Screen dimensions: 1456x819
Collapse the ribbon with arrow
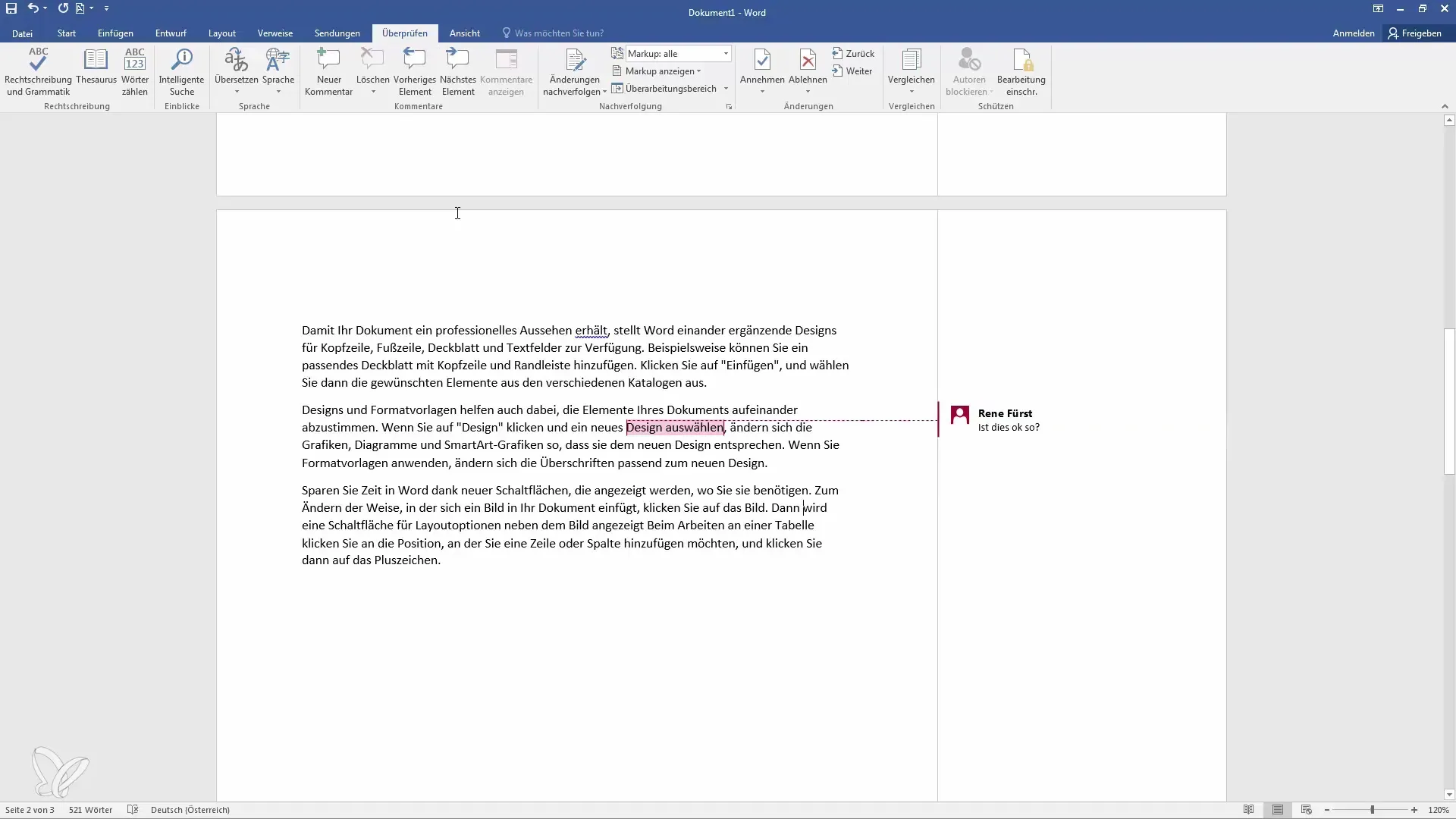[x=1445, y=106]
